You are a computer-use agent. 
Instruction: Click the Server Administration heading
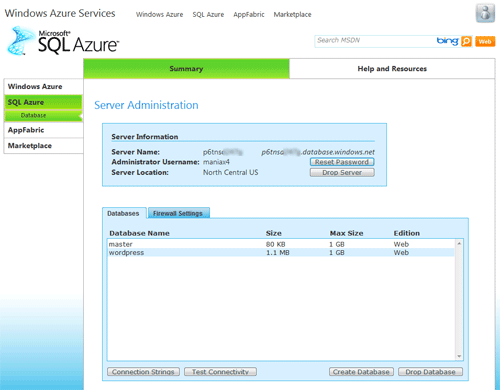[146, 105]
